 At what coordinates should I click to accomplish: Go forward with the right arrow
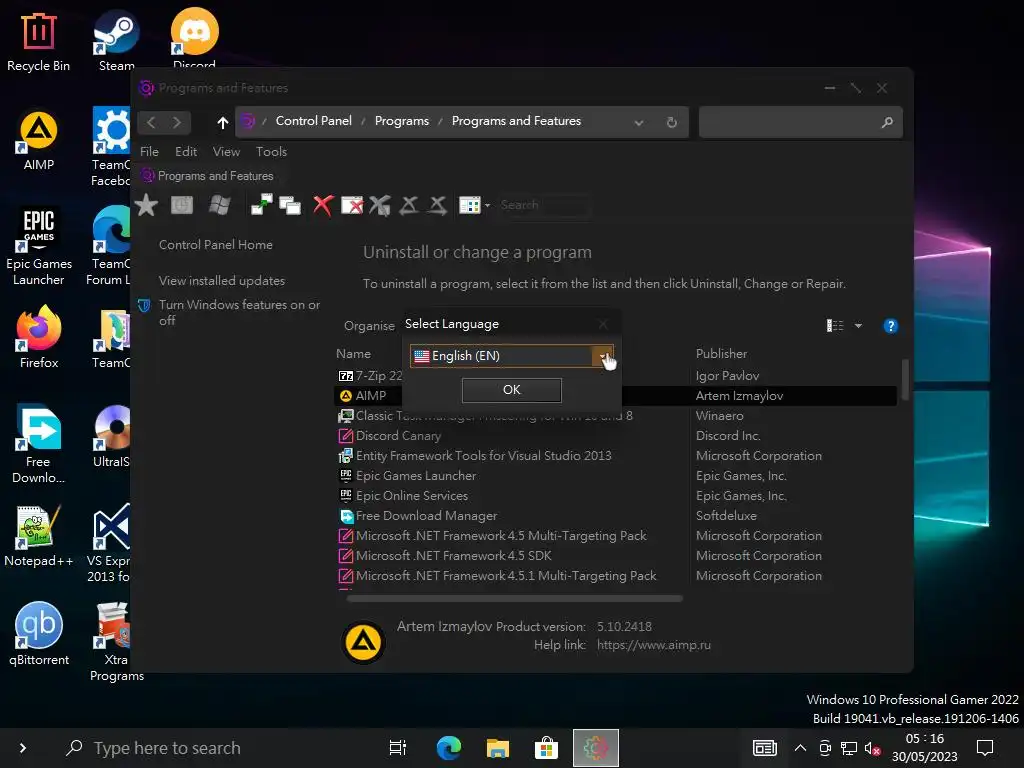click(x=177, y=122)
